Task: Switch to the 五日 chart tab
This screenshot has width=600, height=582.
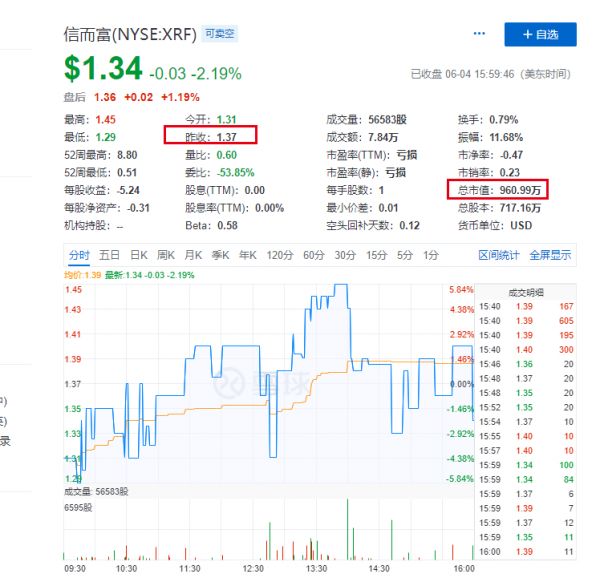Action: (x=110, y=255)
